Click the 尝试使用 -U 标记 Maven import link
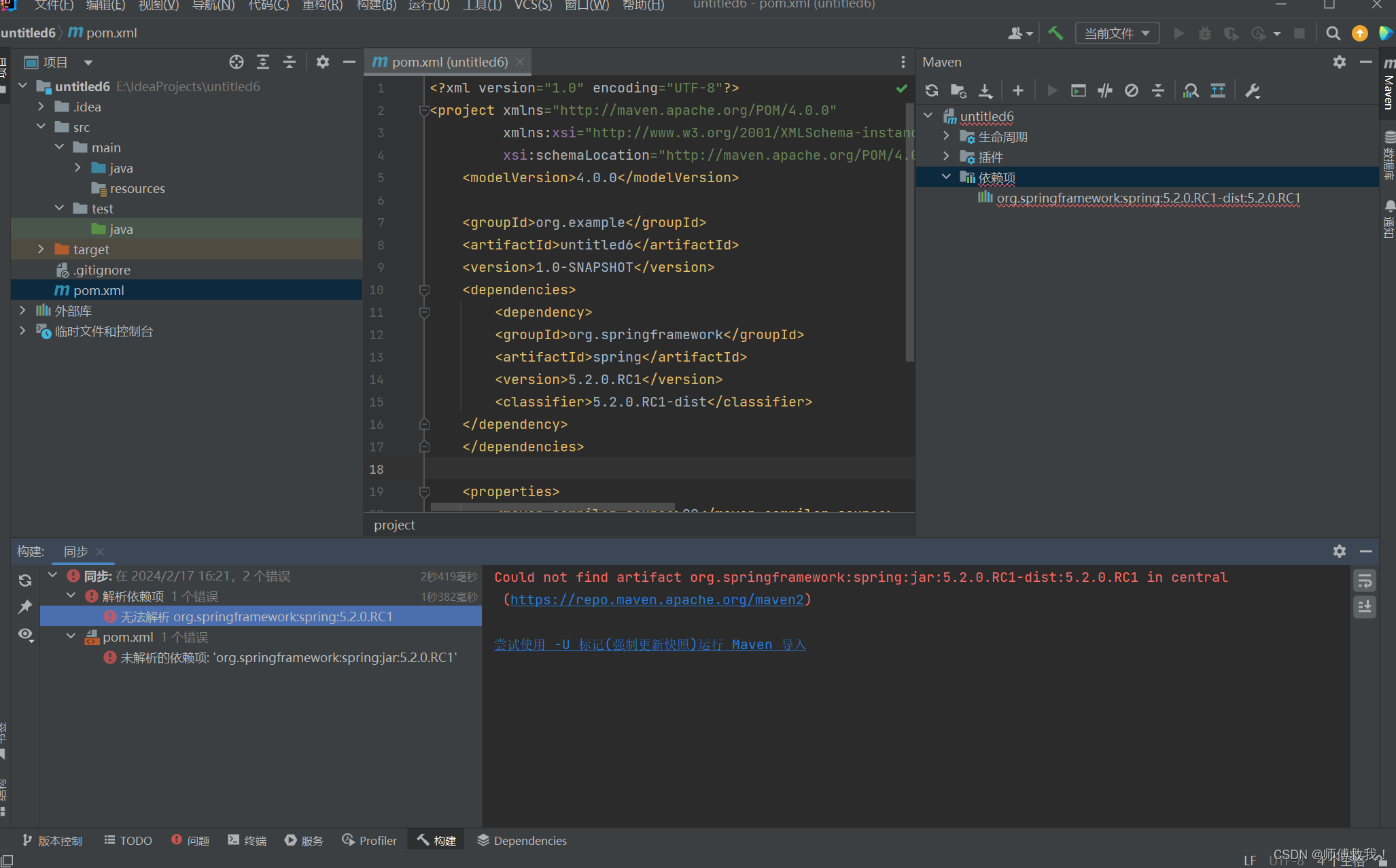The image size is (1396, 868). coord(650,644)
